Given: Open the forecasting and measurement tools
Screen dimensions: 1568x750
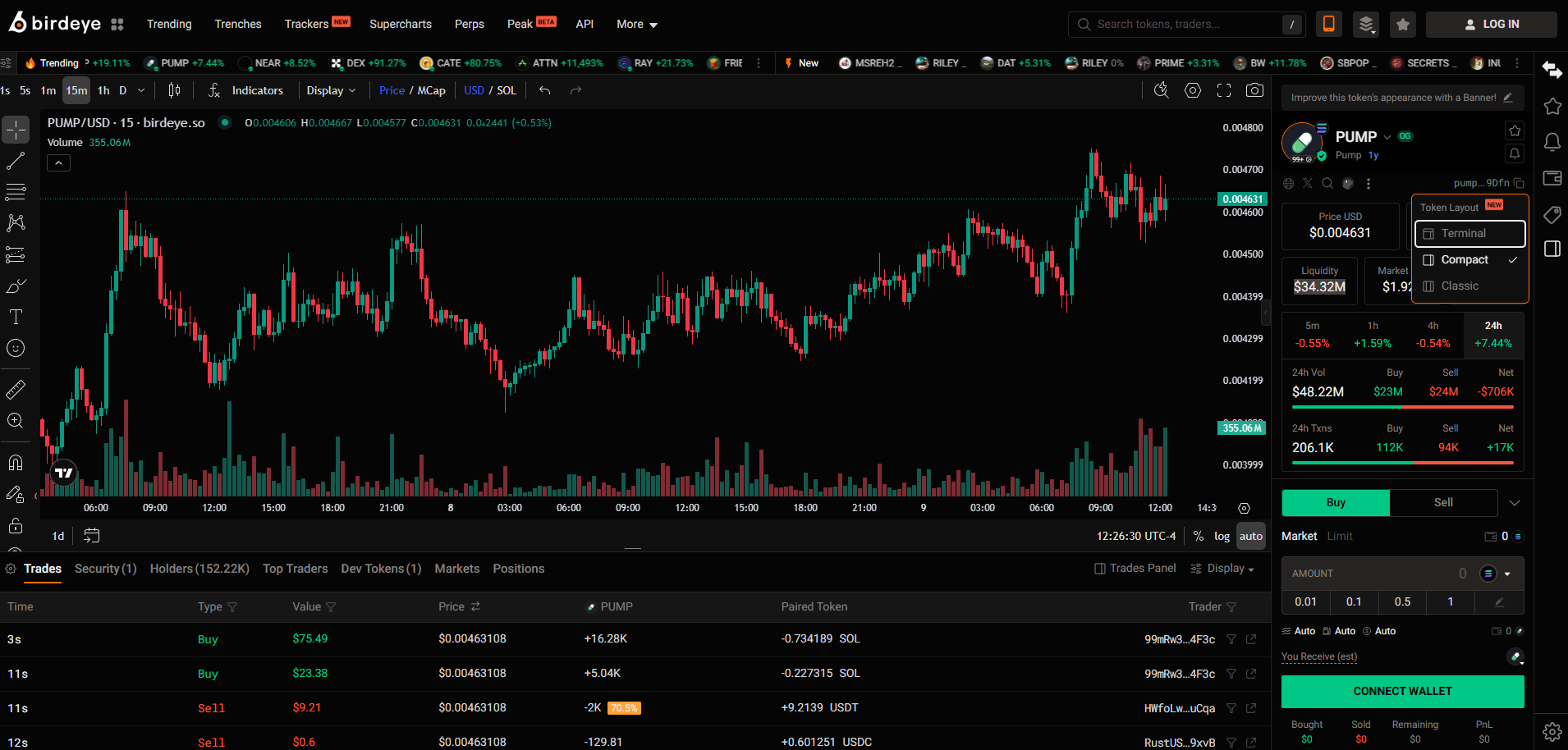Looking at the screenshot, I should pos(16,254).
